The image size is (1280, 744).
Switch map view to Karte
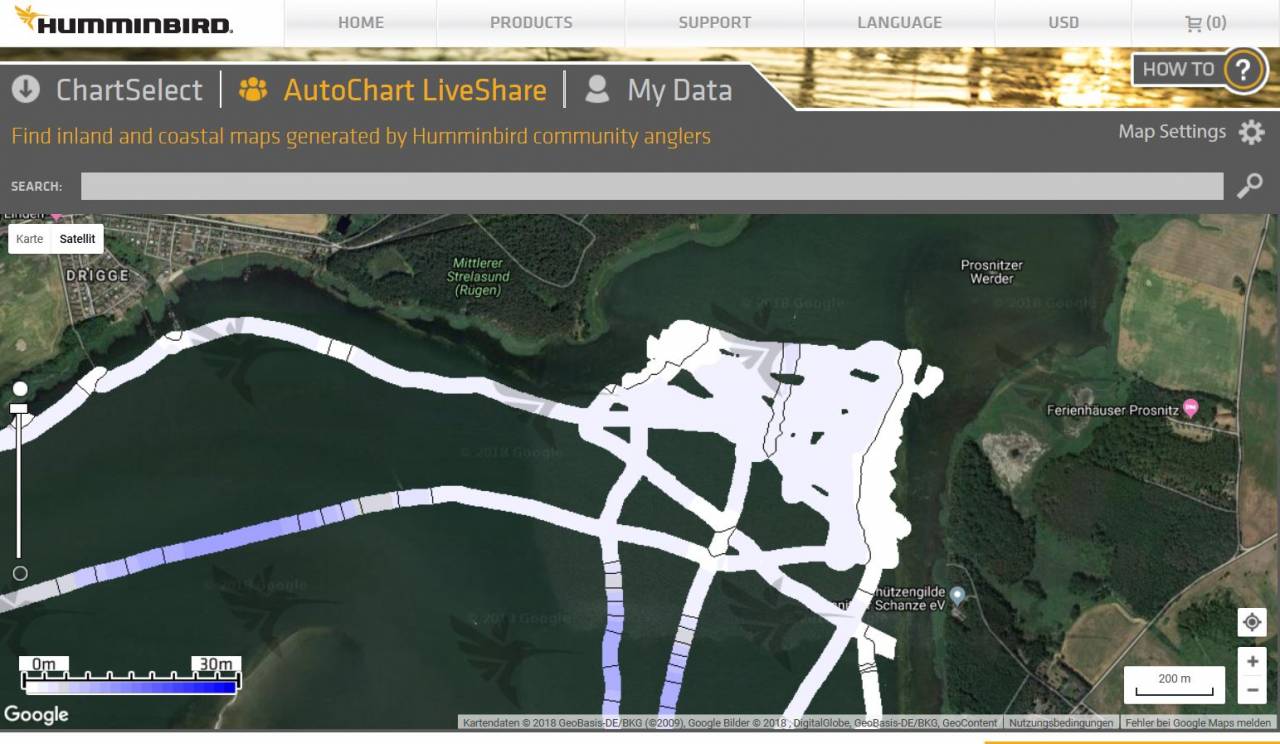click(x=30, y=239)
